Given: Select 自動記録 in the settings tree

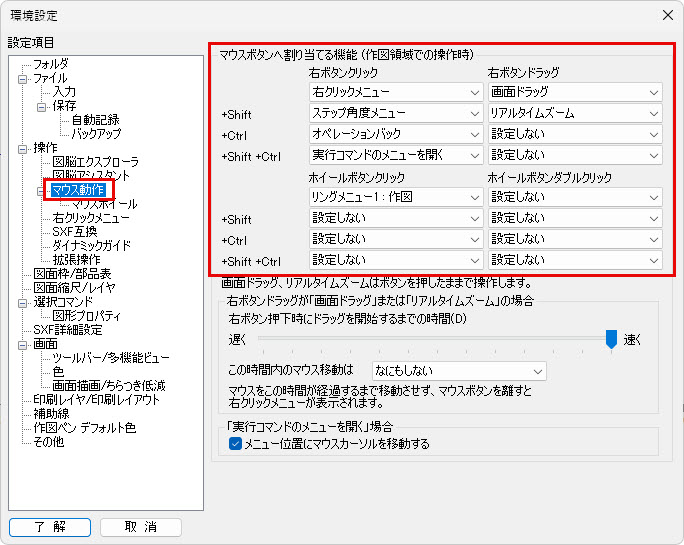Looking at the screenshot, I should click(x=96, y=120).
